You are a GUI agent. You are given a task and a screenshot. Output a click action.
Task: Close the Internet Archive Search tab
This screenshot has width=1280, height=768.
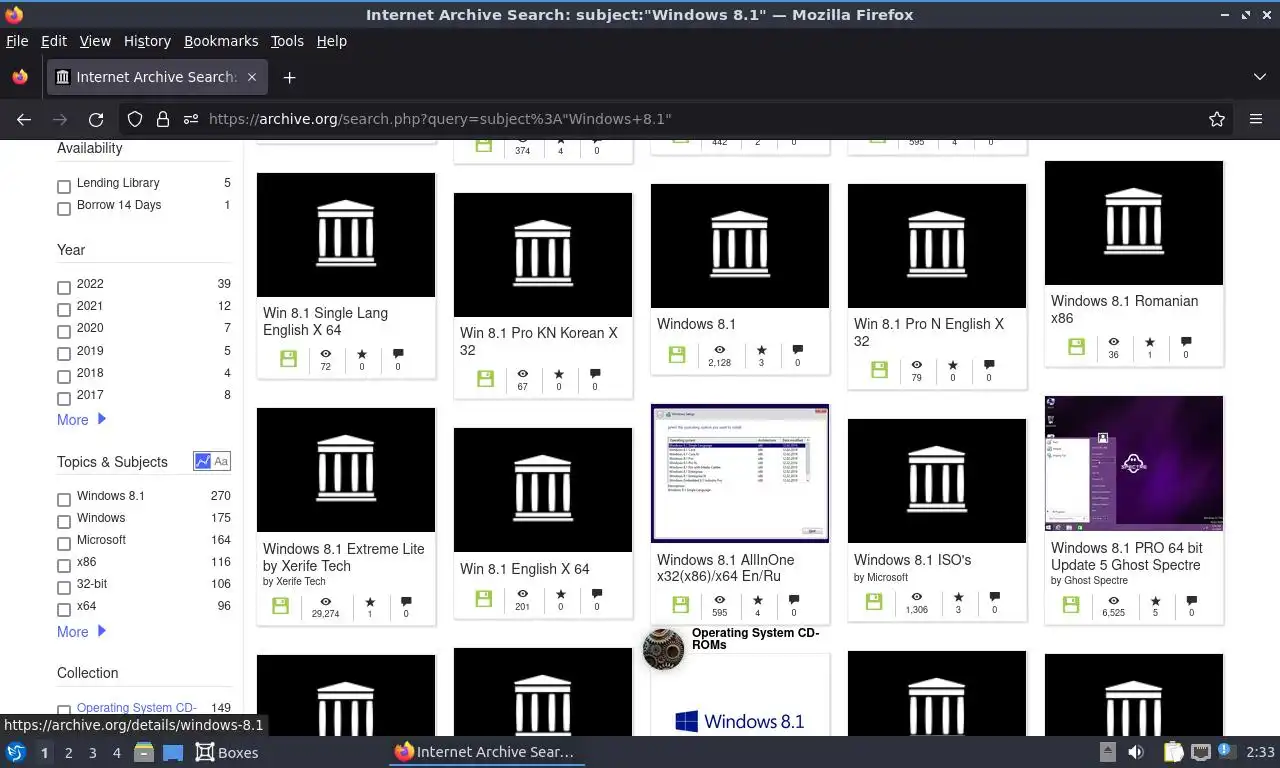click(x=252, y=77)
